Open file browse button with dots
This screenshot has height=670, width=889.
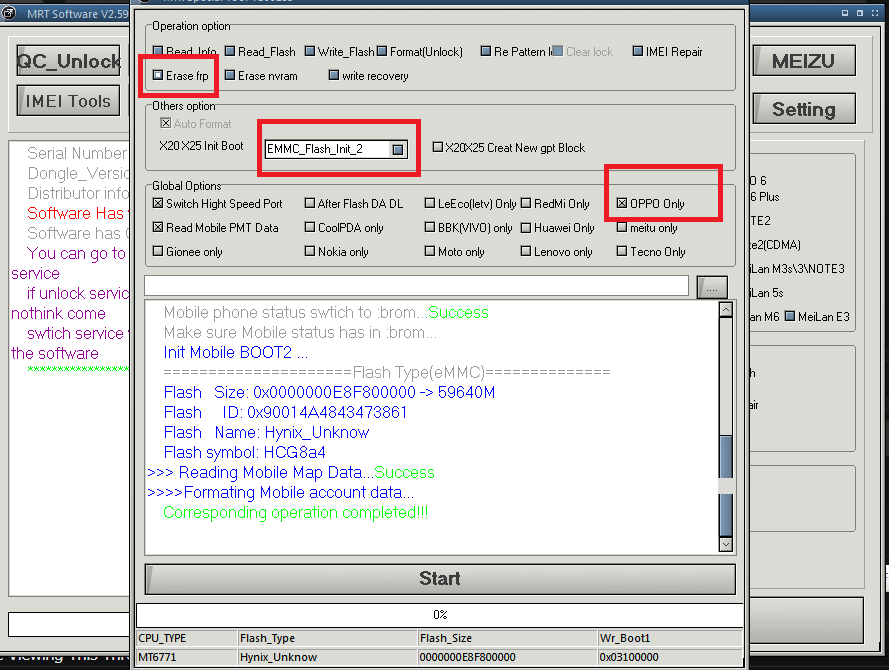[712, 287]
